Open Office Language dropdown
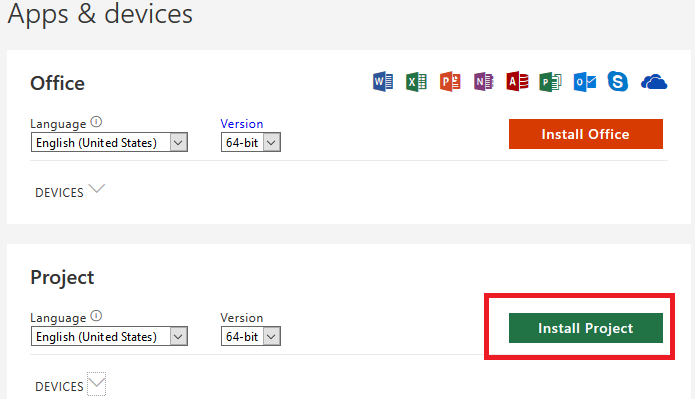 [109, 142]
